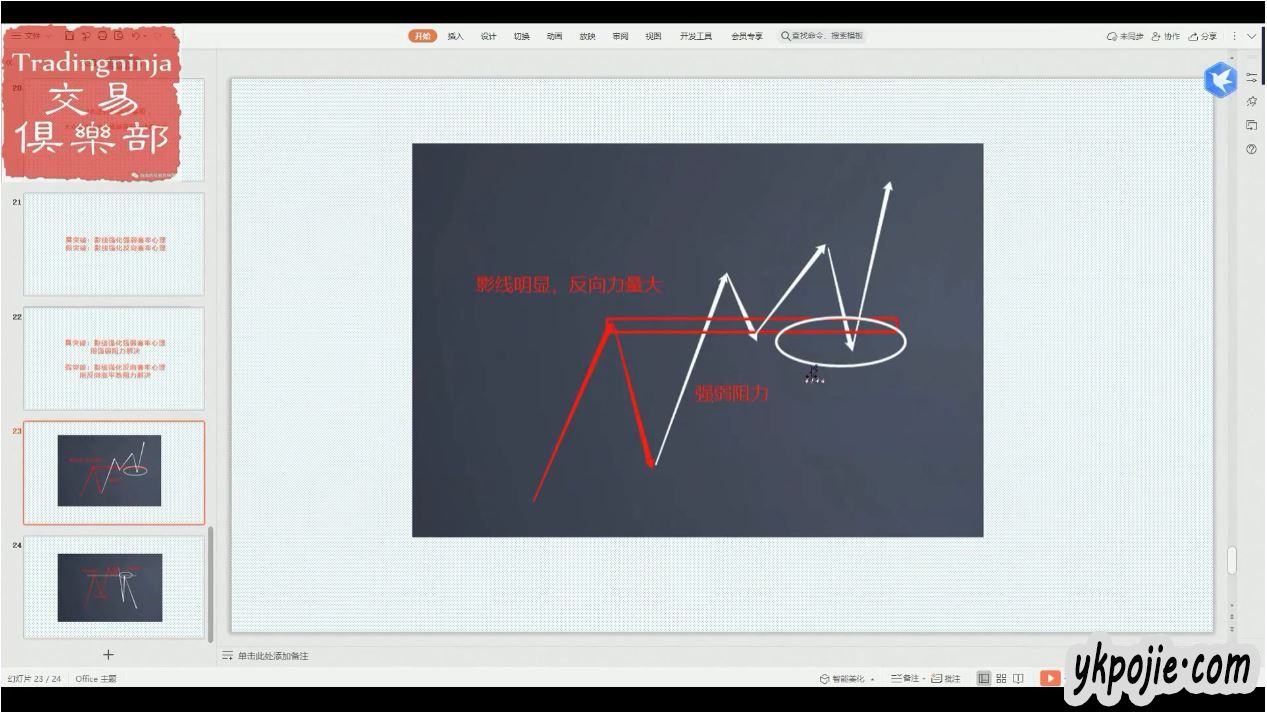The image size is (1267, 712).
Task: Collapse the ribbon with top-right chevron
Action: (1251, 36)
